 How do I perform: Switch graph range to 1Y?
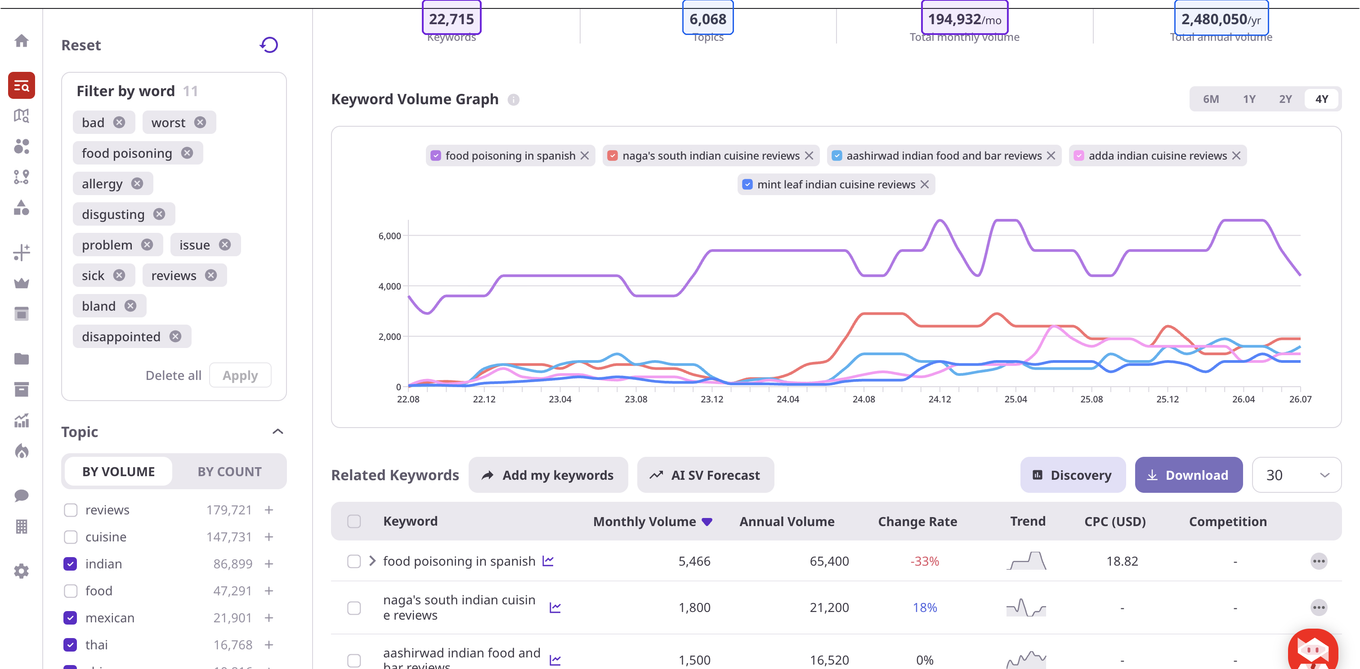coord(1249,99)
